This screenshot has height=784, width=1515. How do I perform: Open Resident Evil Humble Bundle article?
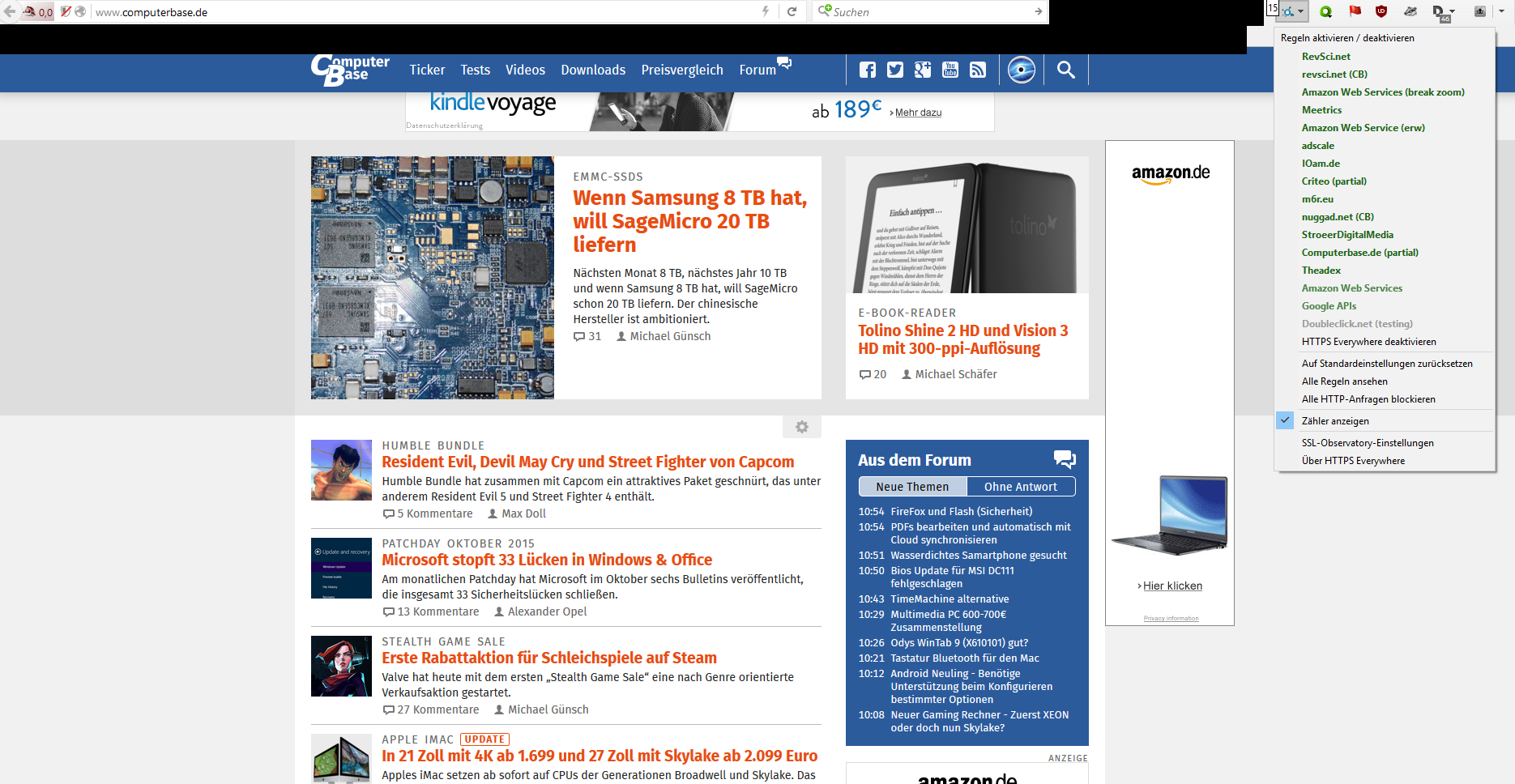coord(587,462)
